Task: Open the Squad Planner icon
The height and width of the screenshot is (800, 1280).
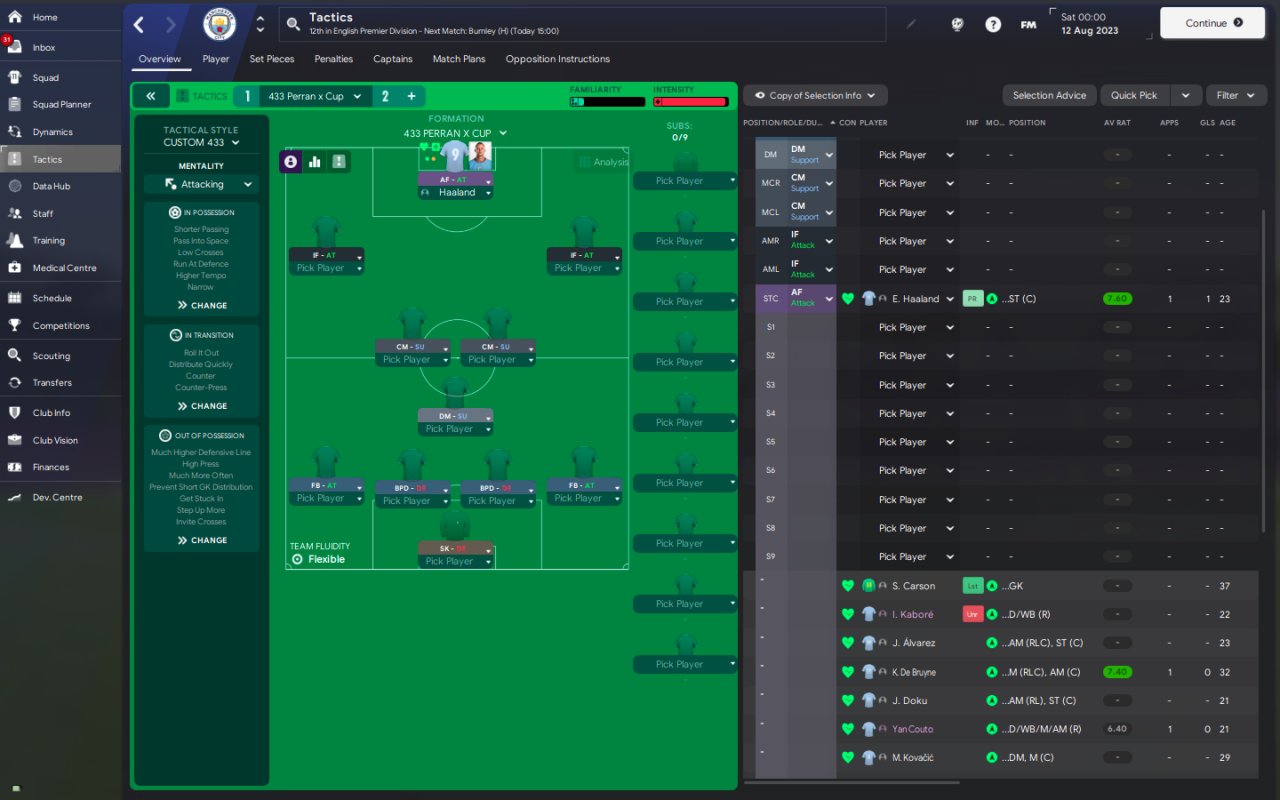Action: 15,104
